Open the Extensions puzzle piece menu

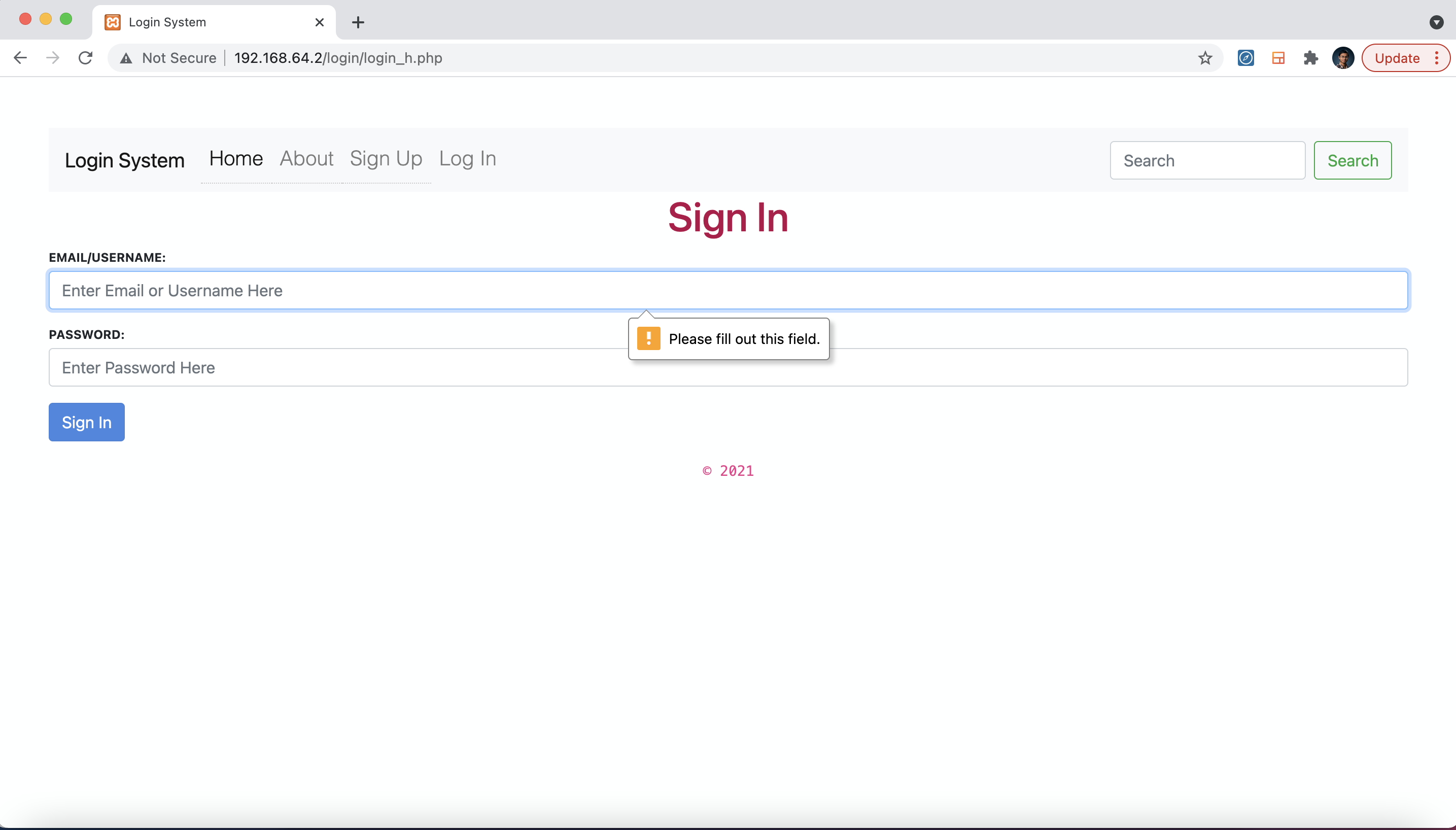tap(1311, 58)
